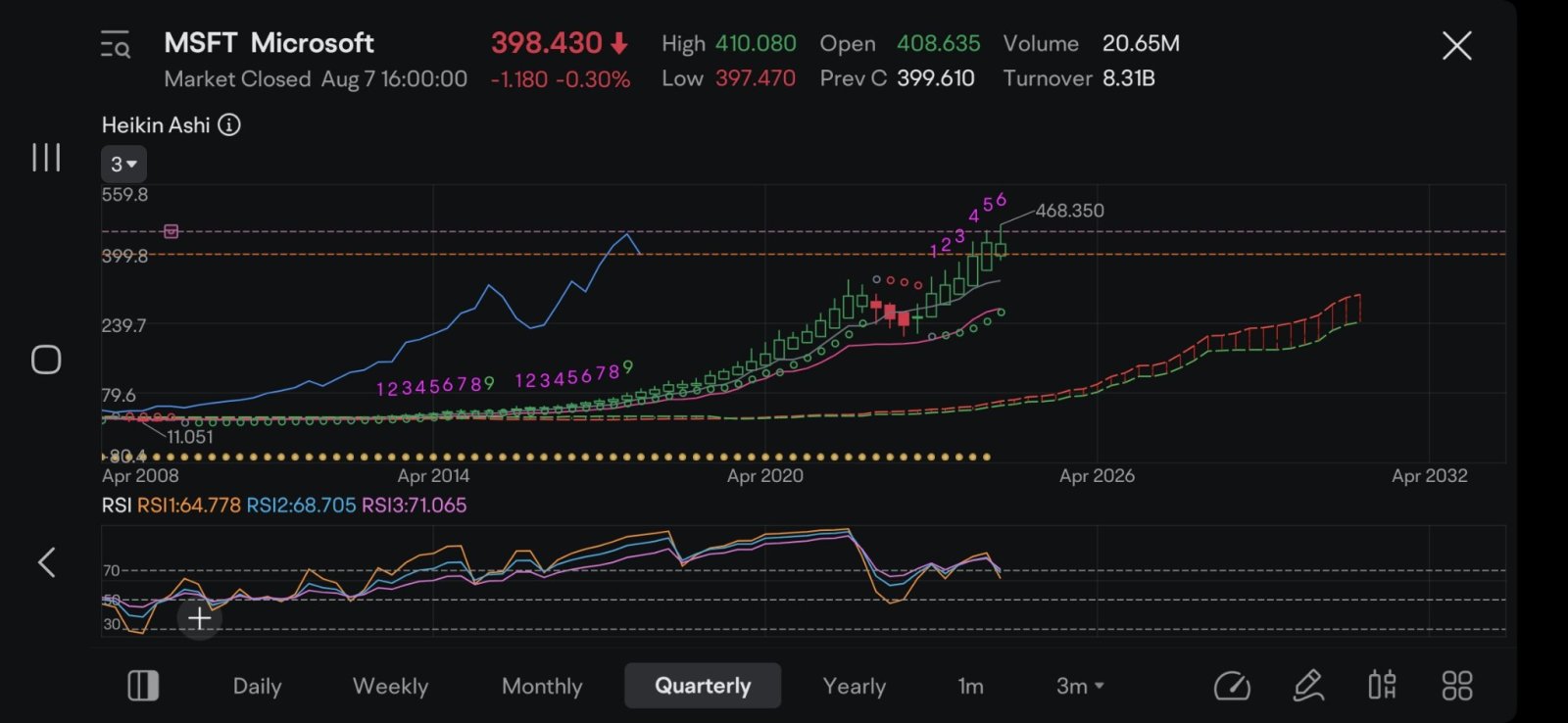Switch to the Yearly timeframe
This screenshot has width=1568, height=723.
click(x=854, y=686)
